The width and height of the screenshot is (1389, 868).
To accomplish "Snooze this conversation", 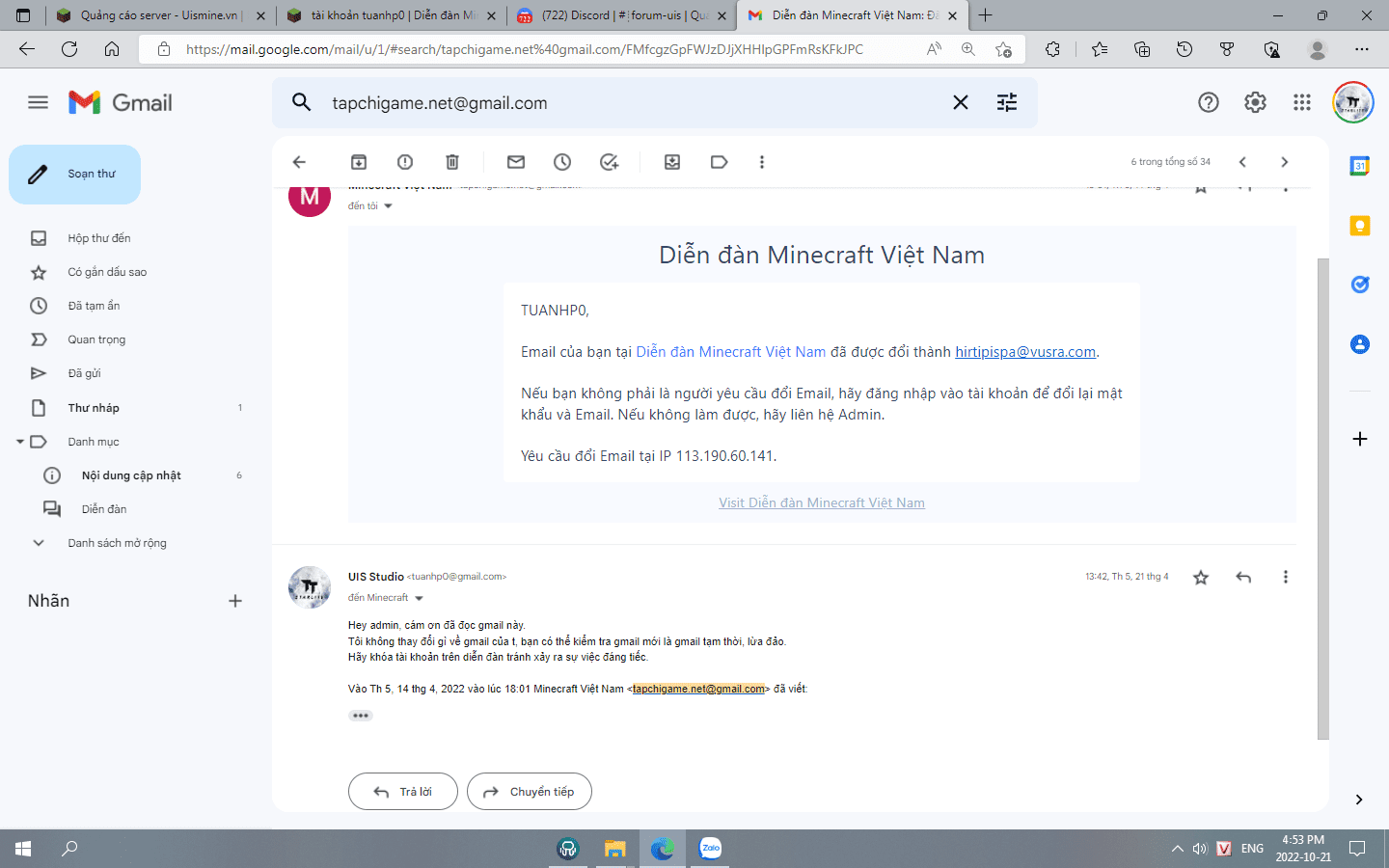I will point(562,162).
